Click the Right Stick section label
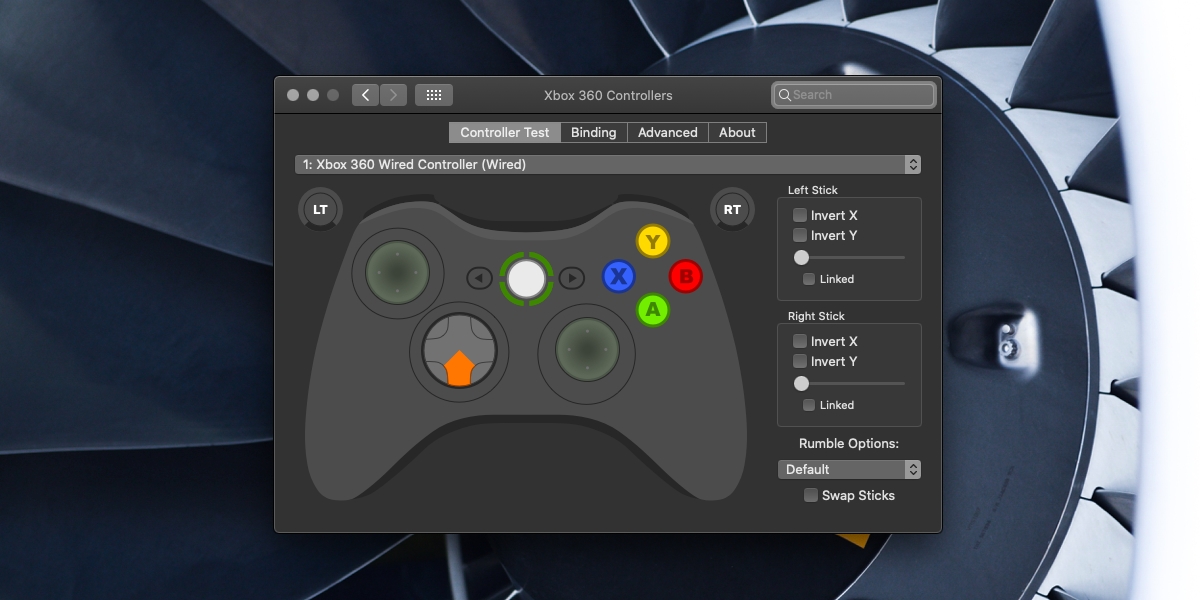The image size is (1200, 600). (x=816, y=316)
